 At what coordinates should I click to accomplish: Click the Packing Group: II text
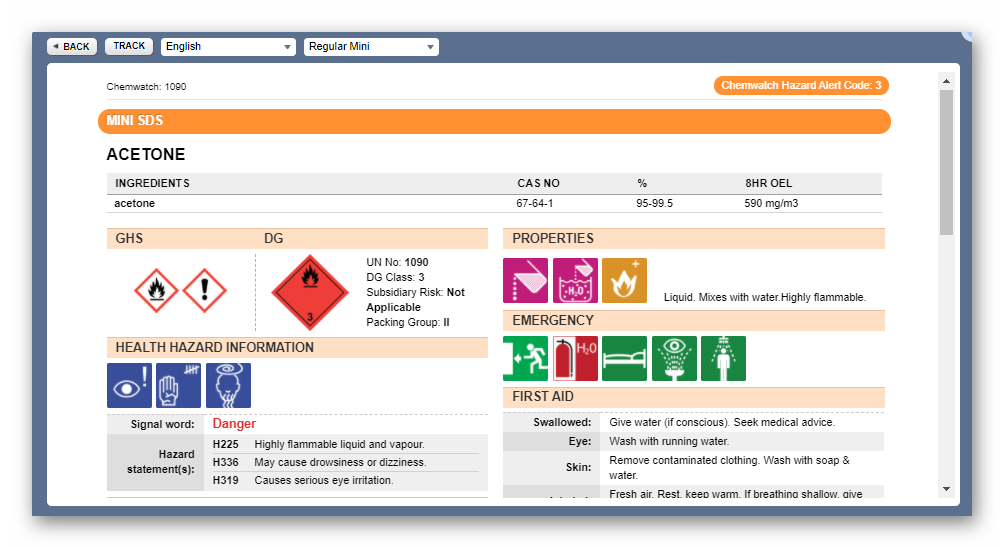408,323
